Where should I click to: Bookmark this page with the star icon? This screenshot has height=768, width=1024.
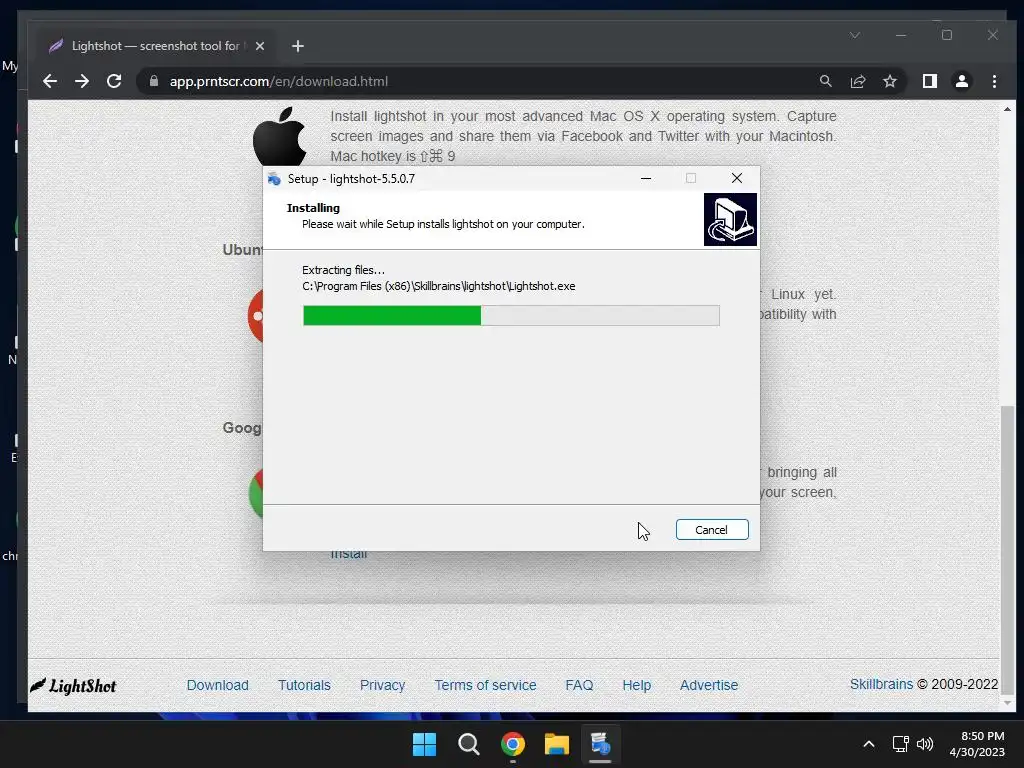(889, 81)
